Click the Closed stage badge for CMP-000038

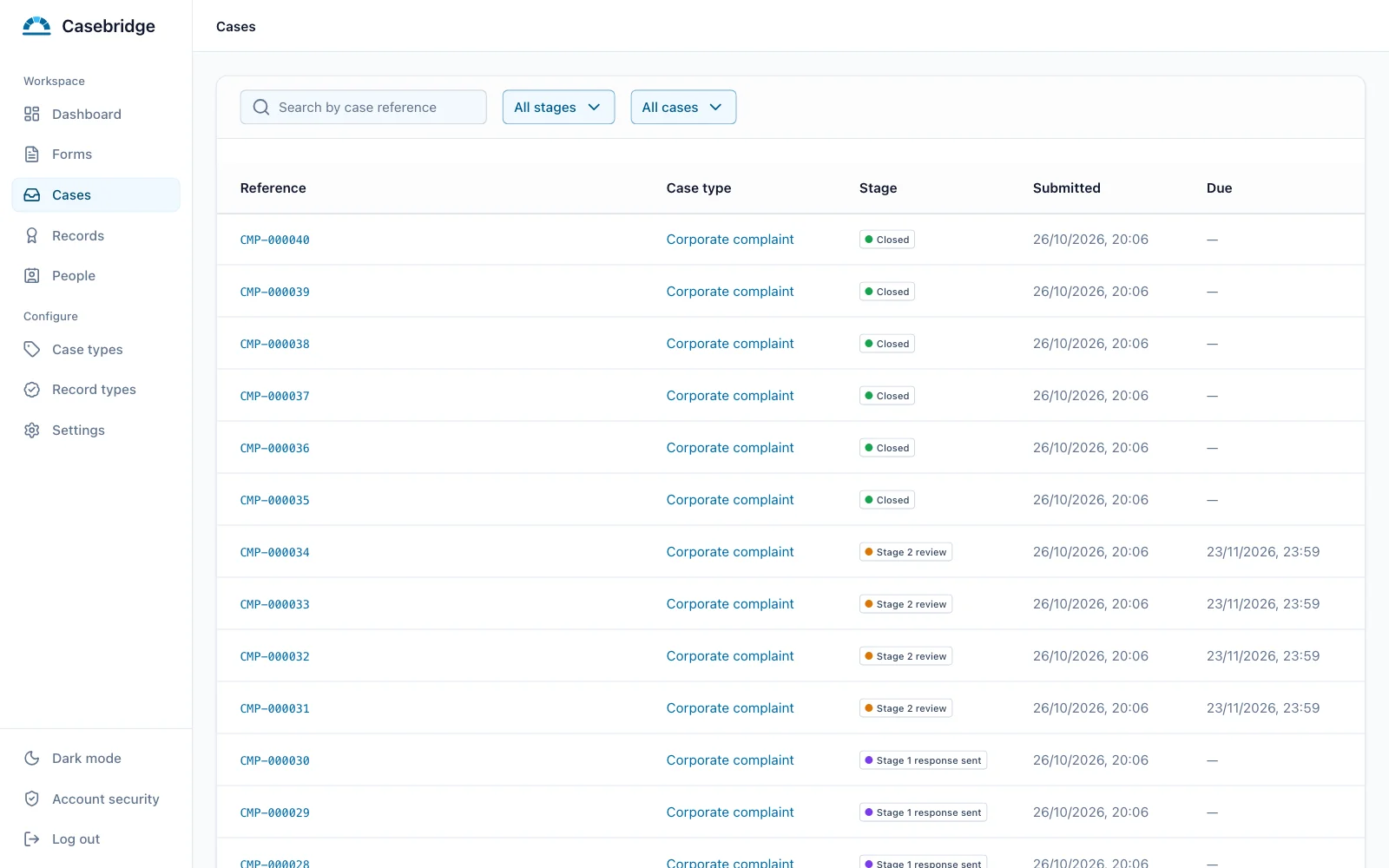[887, 344]
